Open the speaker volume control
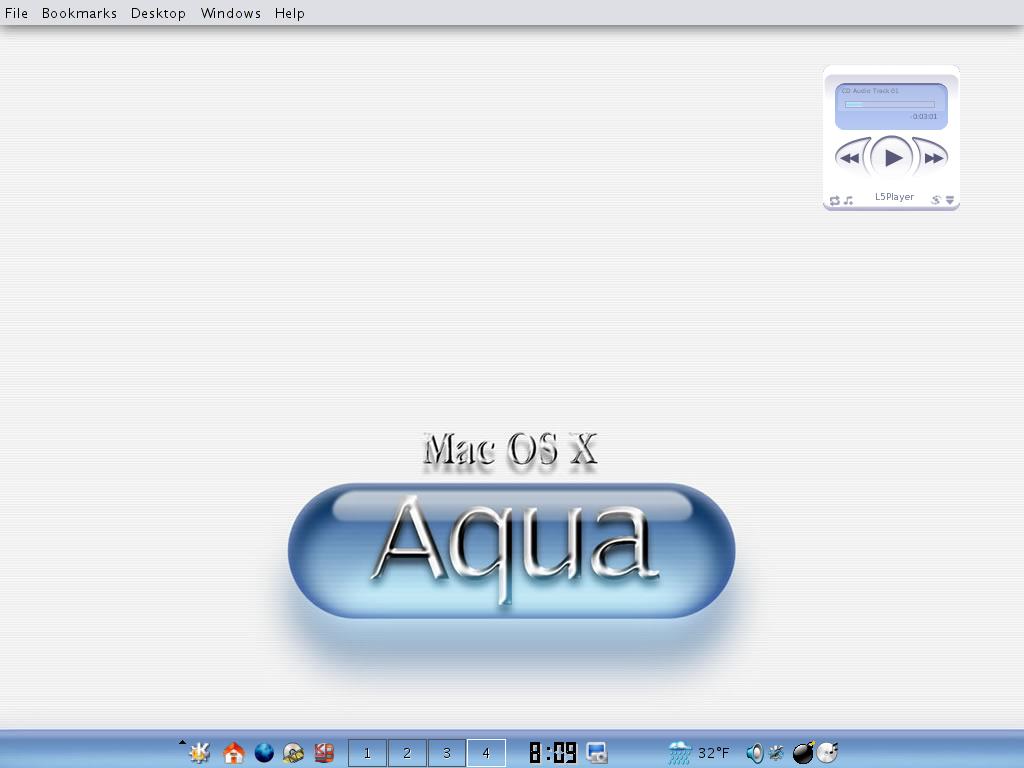1024x768 pixels. click(755, 753)
